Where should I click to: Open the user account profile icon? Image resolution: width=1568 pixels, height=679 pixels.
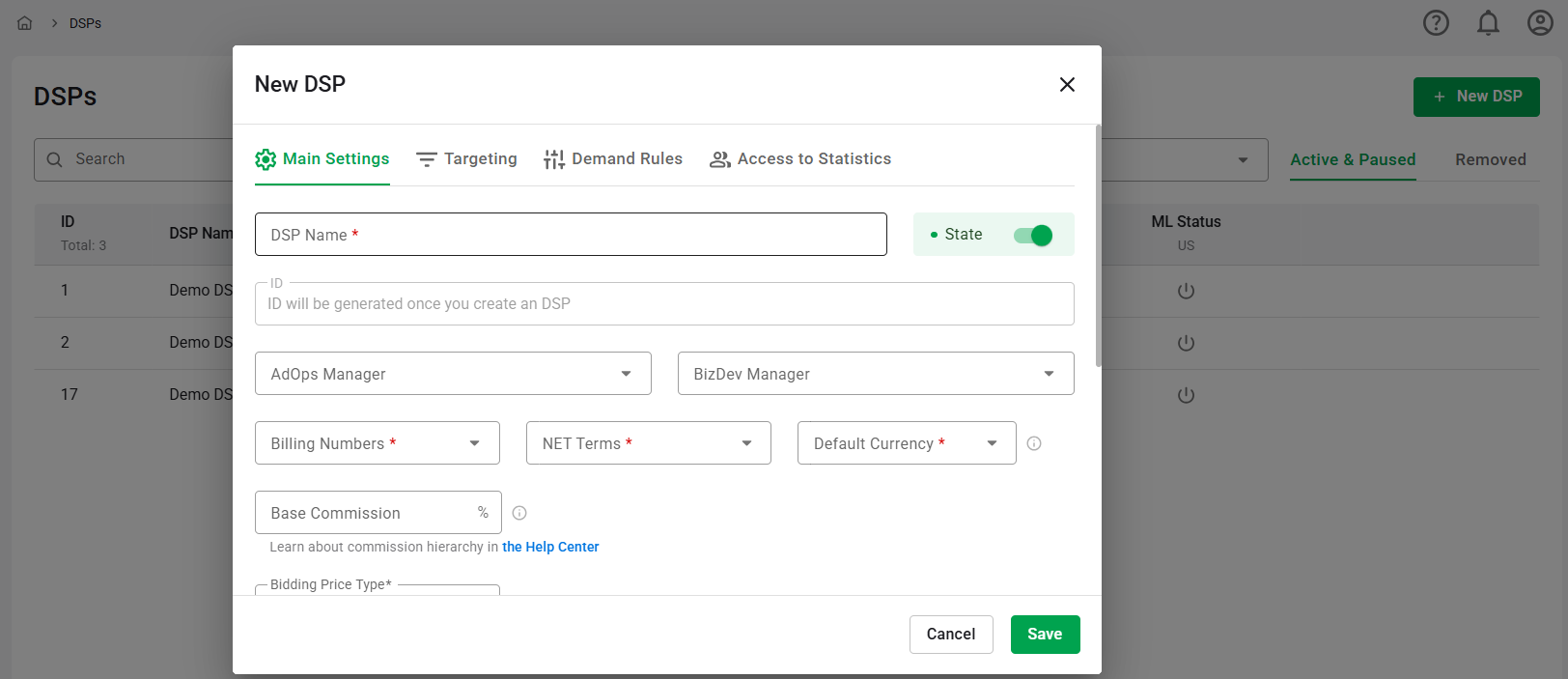coord(1540,23)
